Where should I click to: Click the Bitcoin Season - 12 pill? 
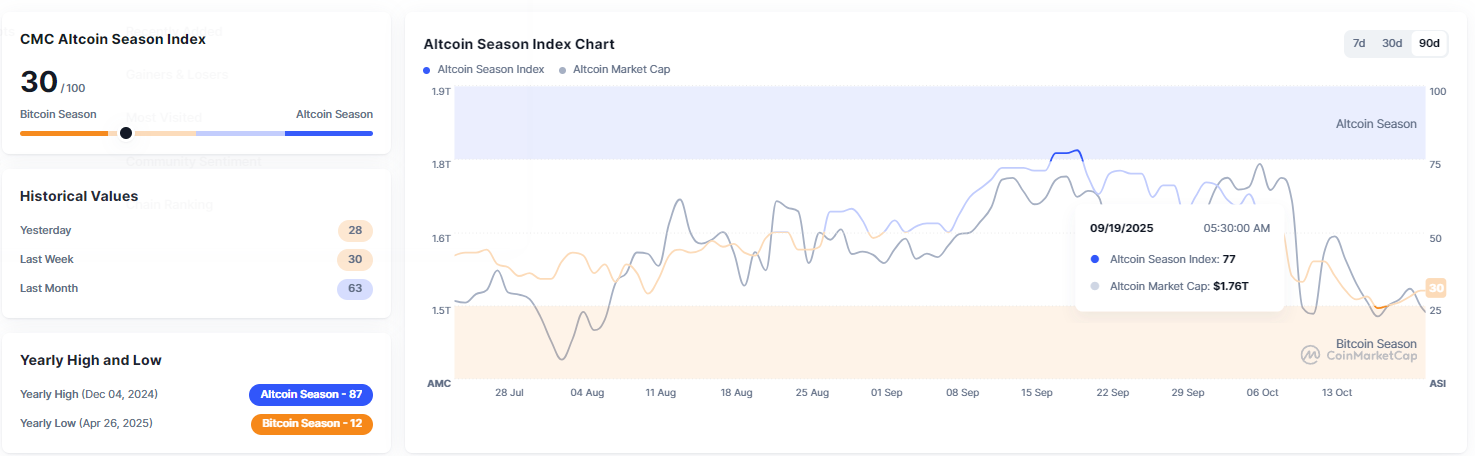pos(311,424)
